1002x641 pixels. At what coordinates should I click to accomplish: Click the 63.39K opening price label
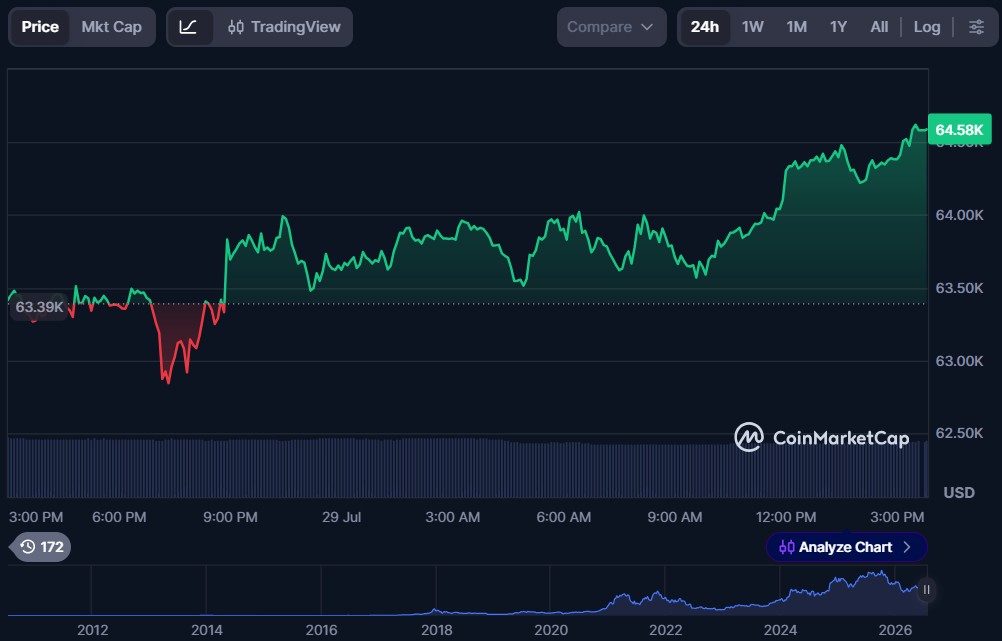click(39, 307)
